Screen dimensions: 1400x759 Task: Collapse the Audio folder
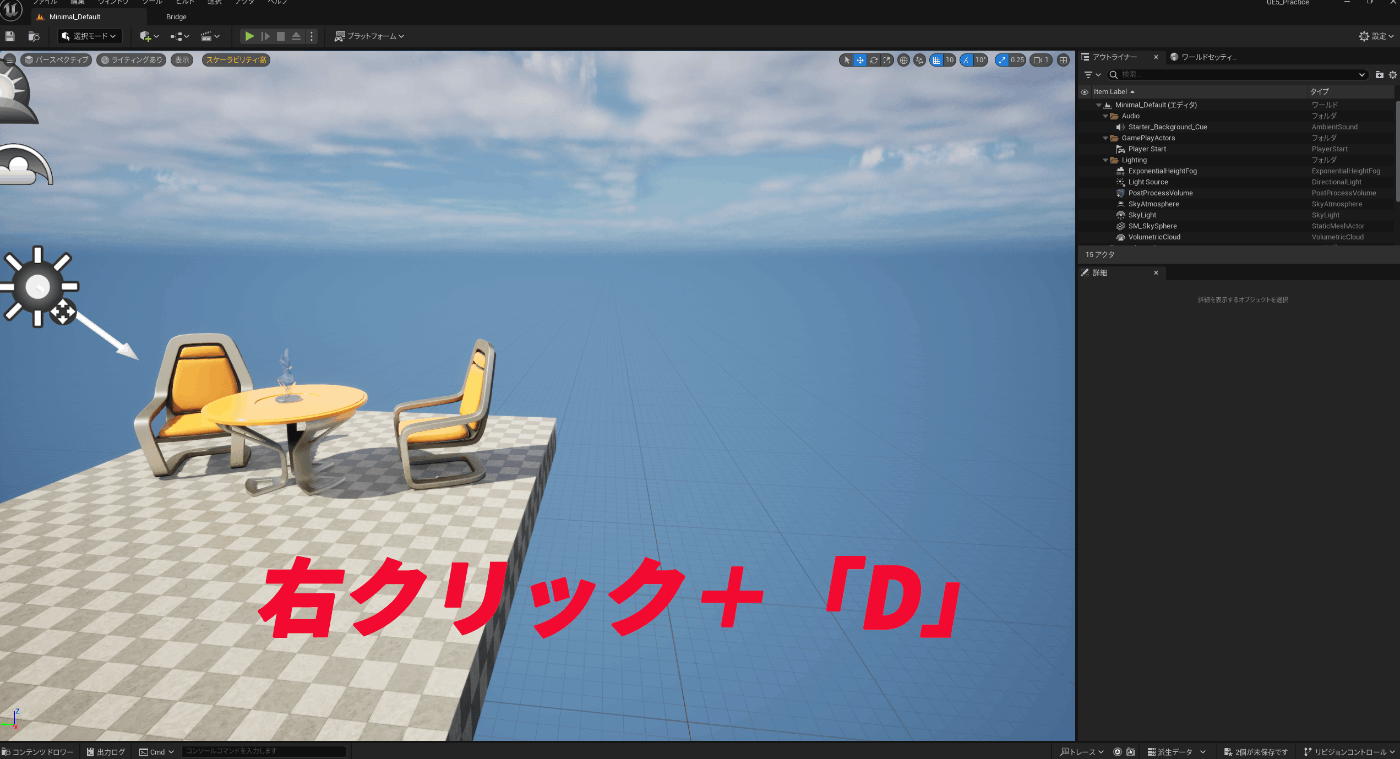[x=1105, y=116]
